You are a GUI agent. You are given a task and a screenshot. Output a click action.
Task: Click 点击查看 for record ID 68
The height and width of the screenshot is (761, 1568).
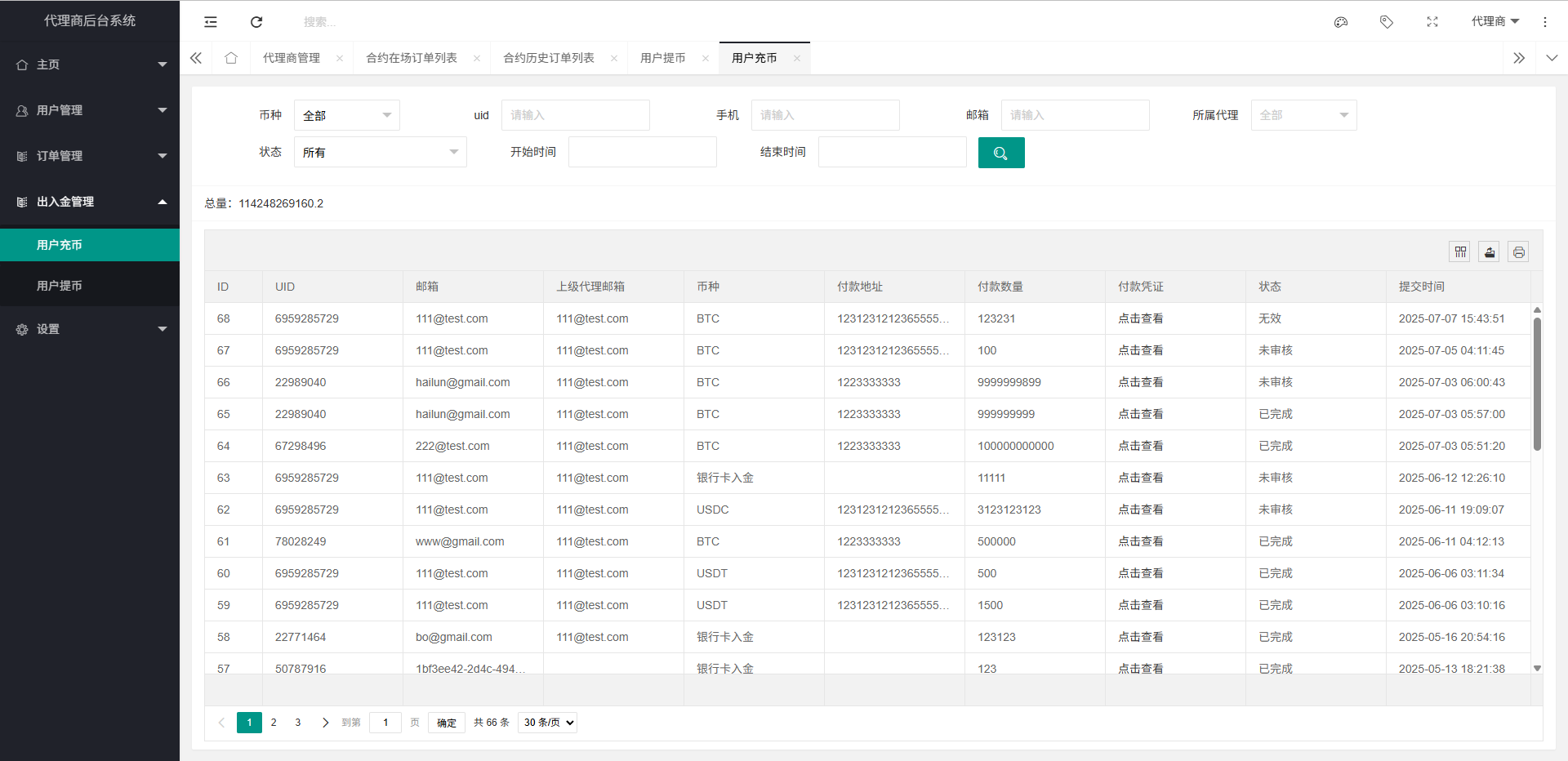click(1140, 318)
